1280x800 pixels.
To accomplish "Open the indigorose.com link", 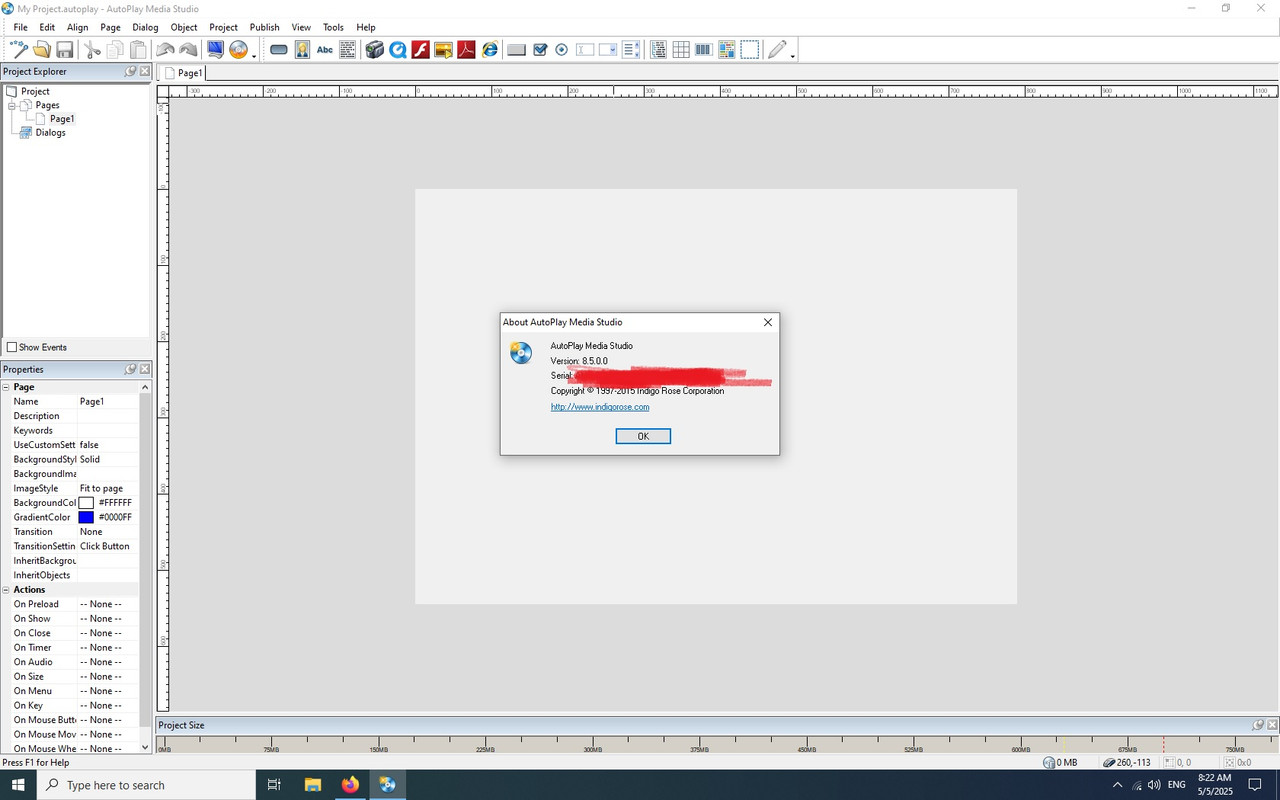I will click(600, 407).
